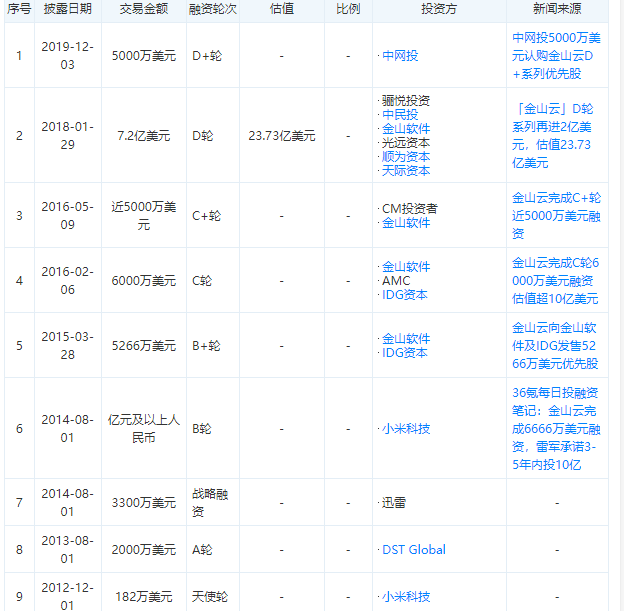Select amount cell 2000万美元
This screenshot has height=611, width=624.
tap(144, 550)
